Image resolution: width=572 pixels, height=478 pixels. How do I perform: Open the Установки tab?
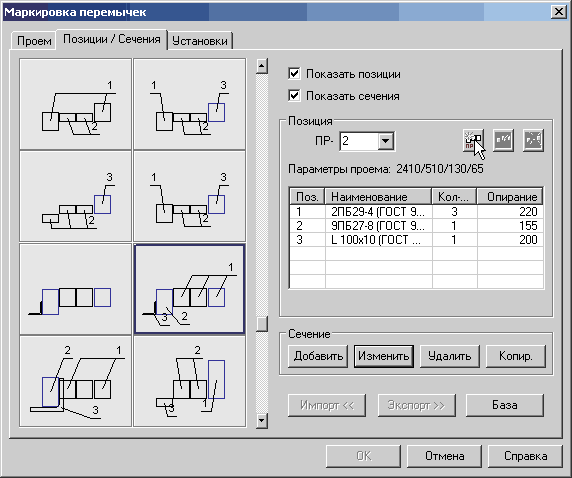tap(200, 41)
